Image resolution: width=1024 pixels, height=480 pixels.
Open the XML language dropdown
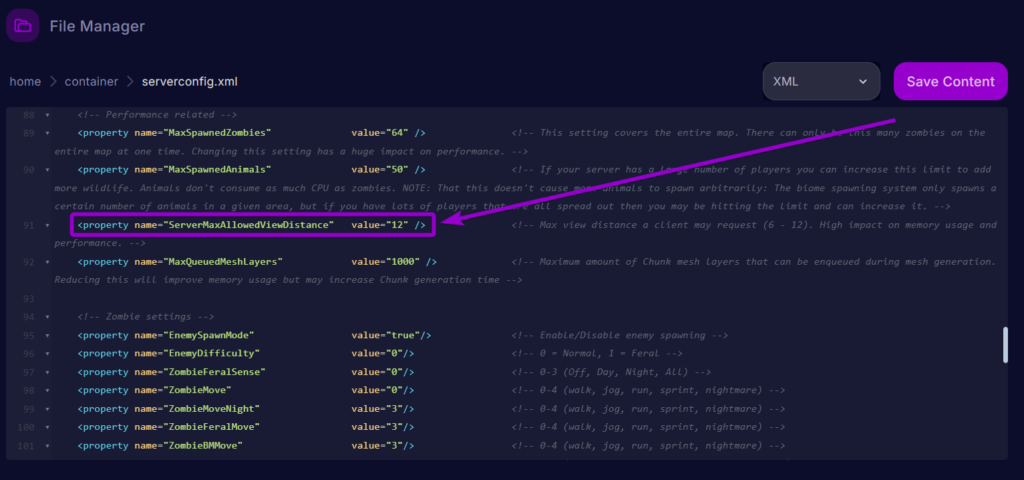point(821,82)
